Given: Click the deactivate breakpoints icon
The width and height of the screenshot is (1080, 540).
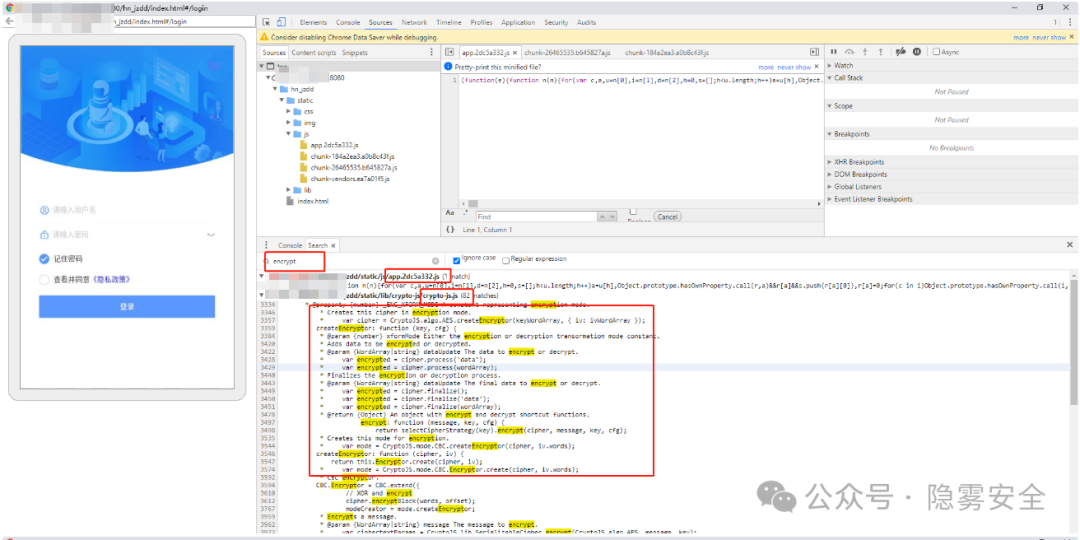Looking at the screenshot, I should [900, 52].
